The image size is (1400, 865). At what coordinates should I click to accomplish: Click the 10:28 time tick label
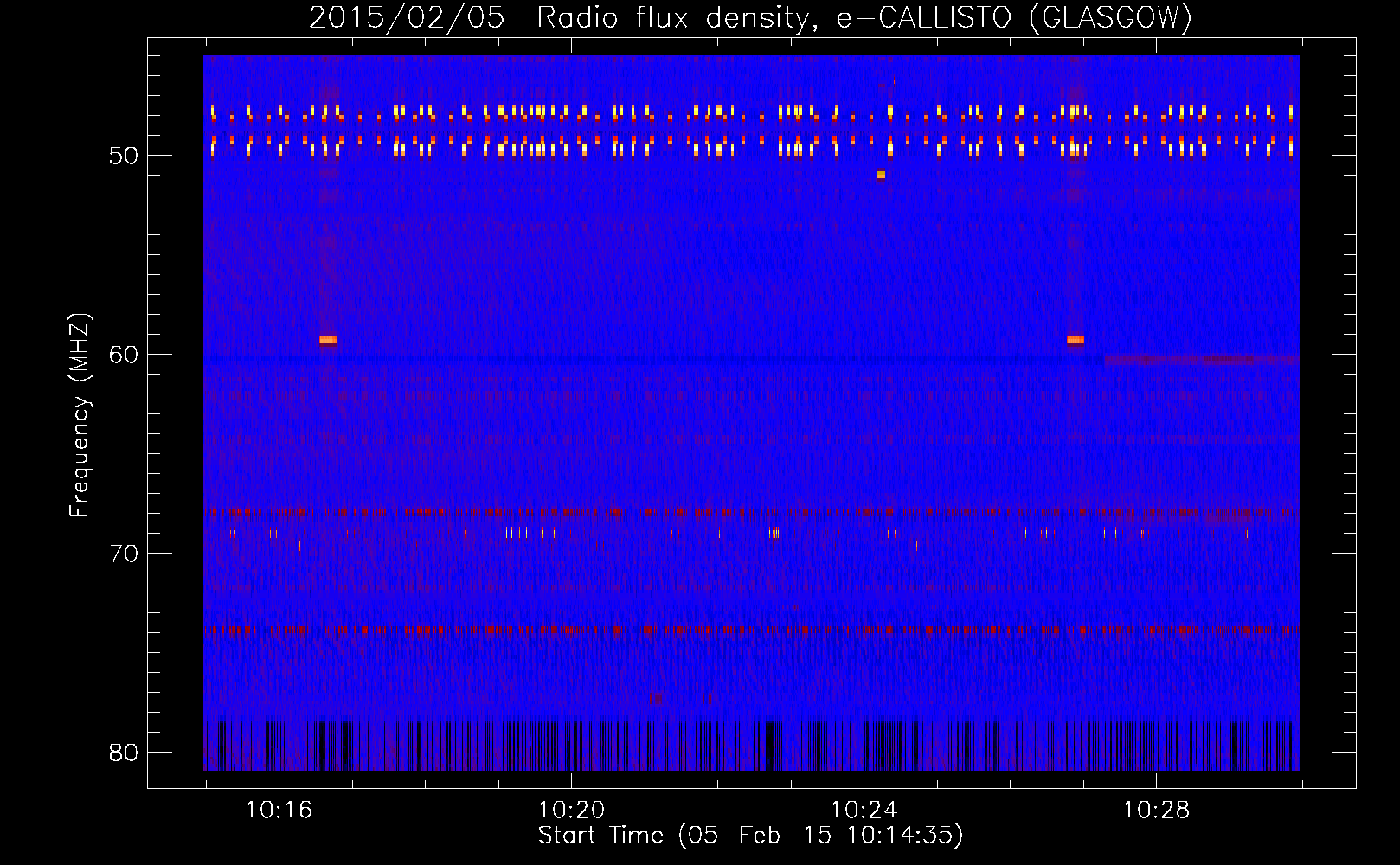click(x=1156, y=810)
